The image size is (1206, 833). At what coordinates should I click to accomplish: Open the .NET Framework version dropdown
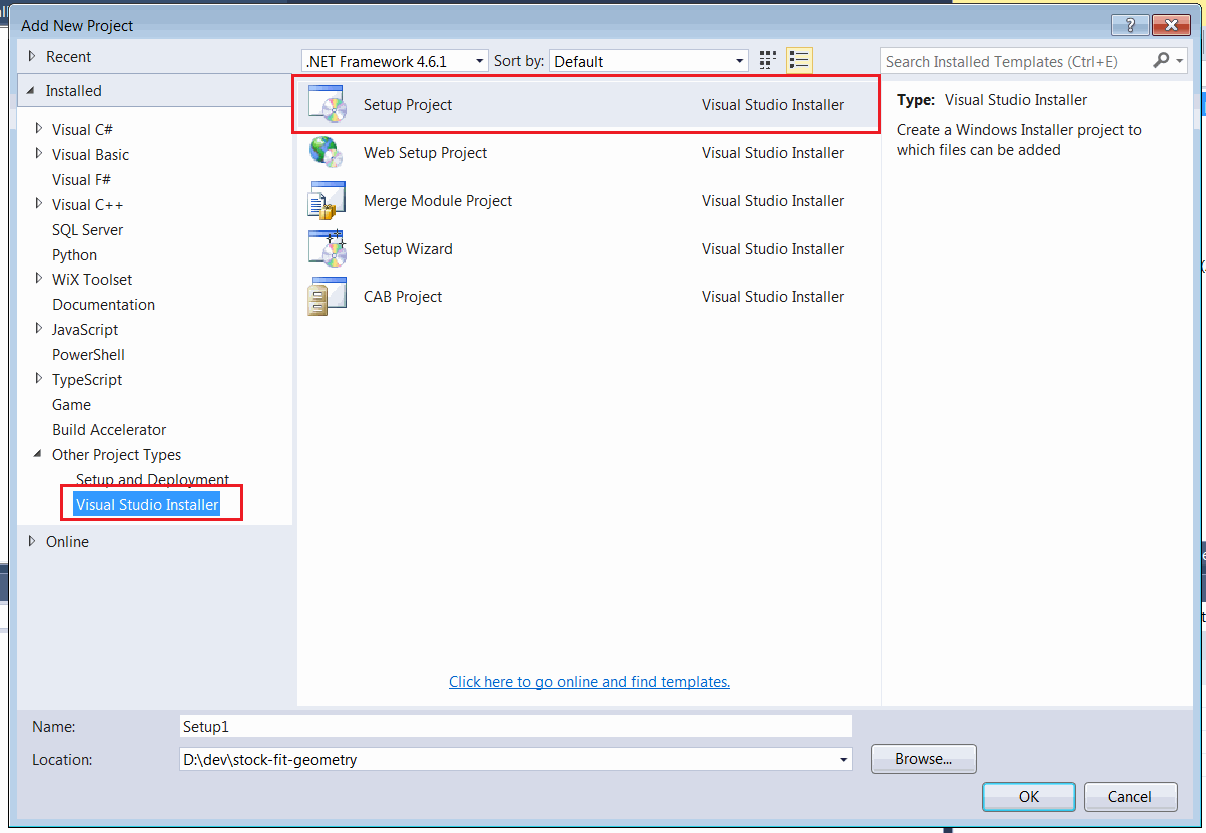tap(395, 61)
